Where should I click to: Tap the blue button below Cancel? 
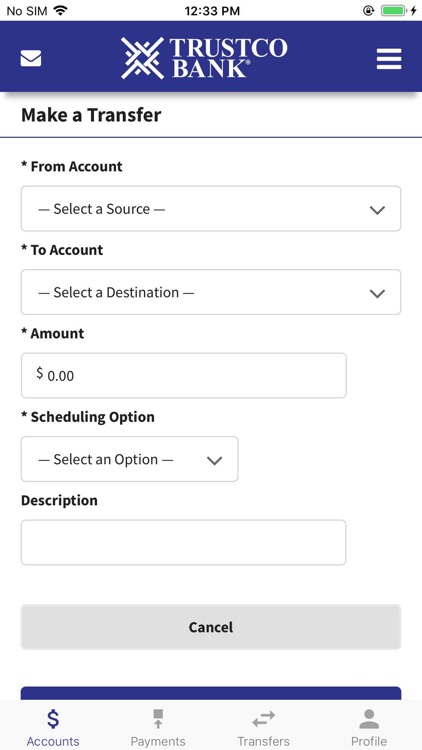[x=211, y=694]
